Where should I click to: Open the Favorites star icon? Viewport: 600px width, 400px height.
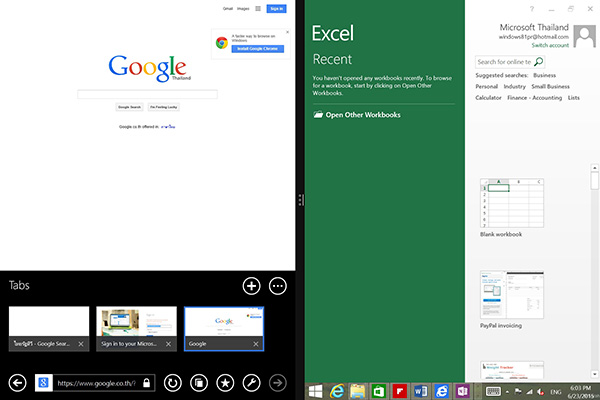coord(225,382)
